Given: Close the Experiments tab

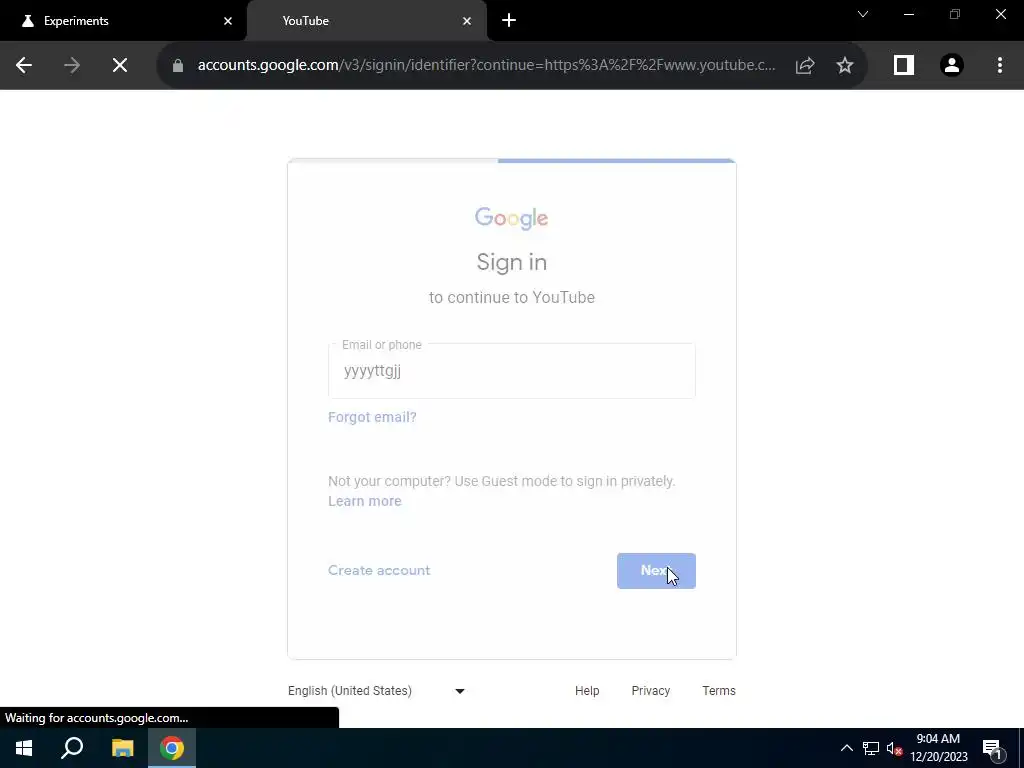Looking at the screenshot, I should (228, 21).
